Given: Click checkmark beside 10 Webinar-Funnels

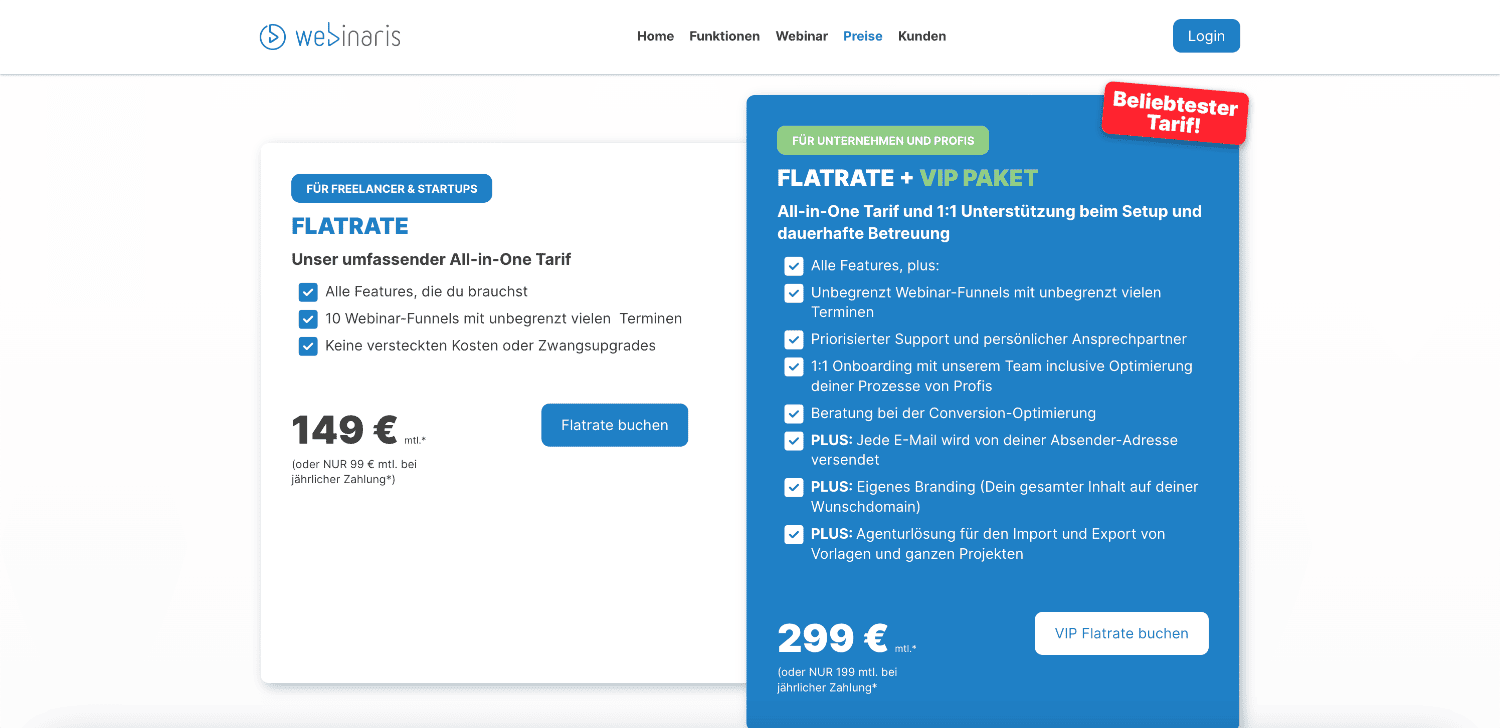Looking at the screenshot, I should click(x=308, y=319).
